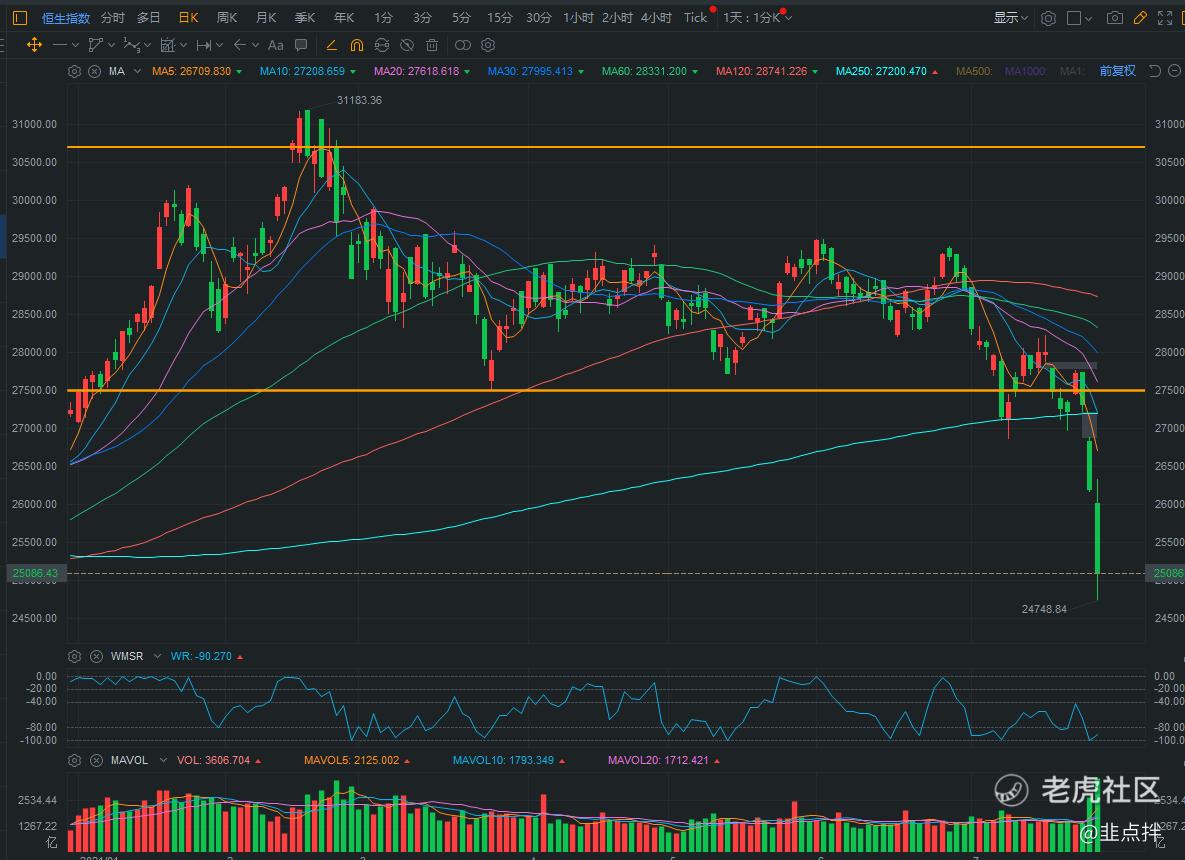Click the 恒生指数 index name link

[66, 18]
